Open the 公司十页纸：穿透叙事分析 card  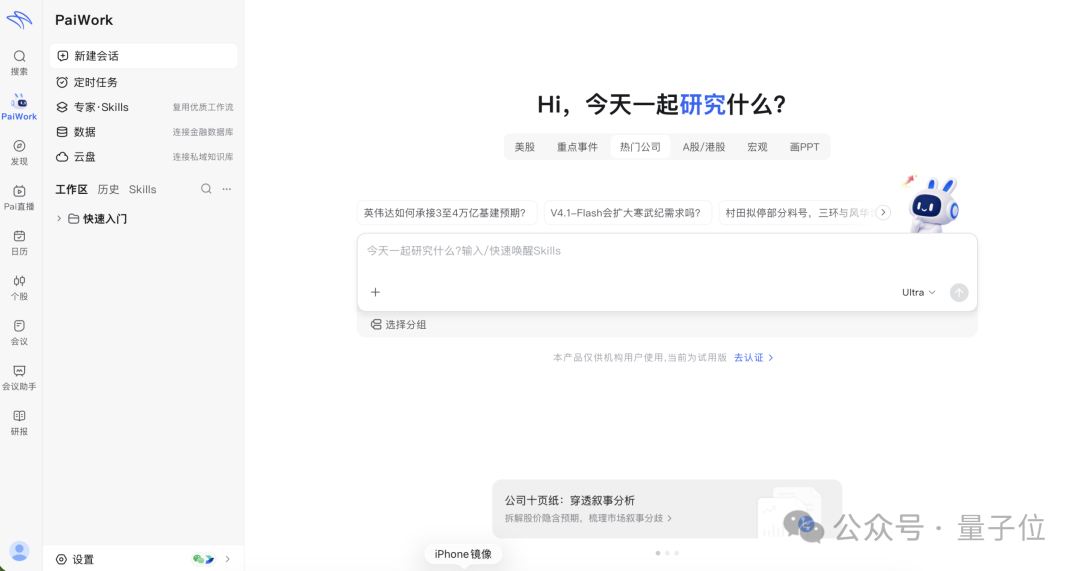tap(667, 509)
